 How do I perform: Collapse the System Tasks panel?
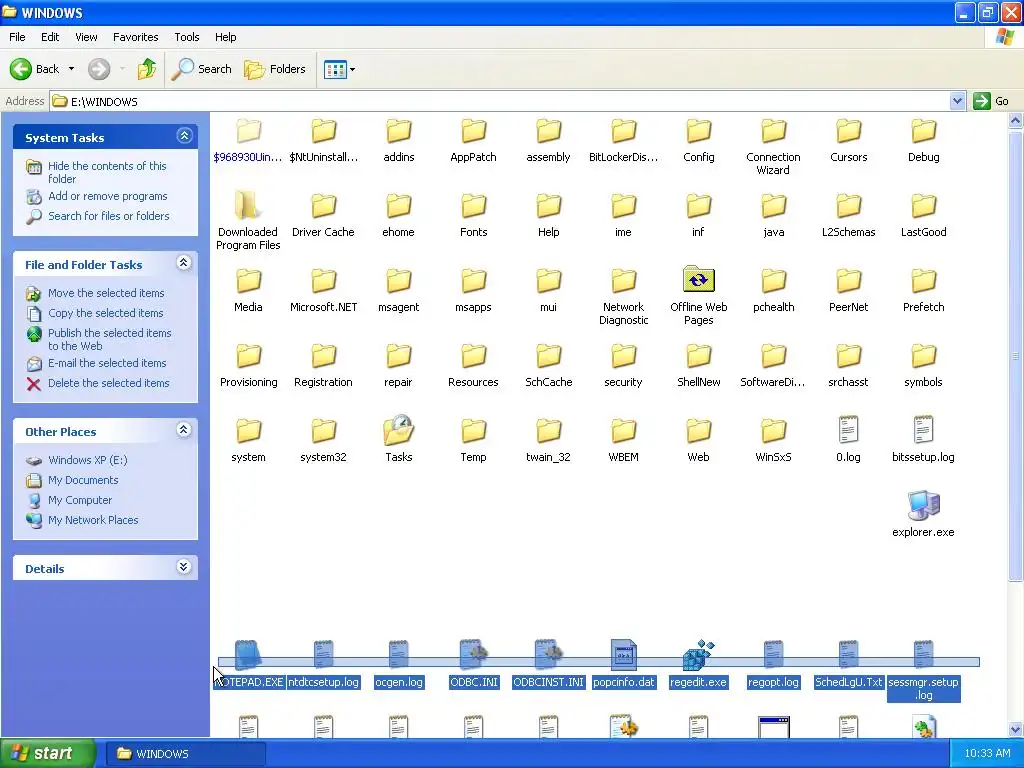tap(184, 136)
